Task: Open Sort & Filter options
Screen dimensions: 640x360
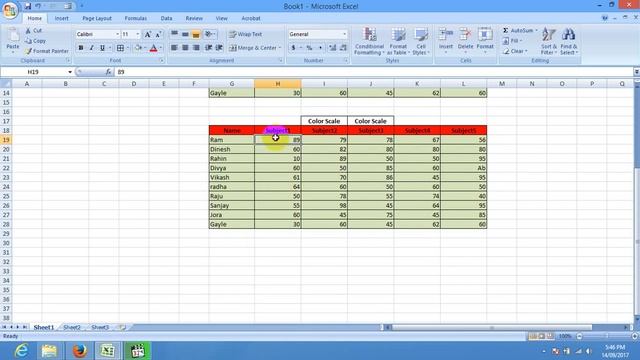Action: (549, 41)
